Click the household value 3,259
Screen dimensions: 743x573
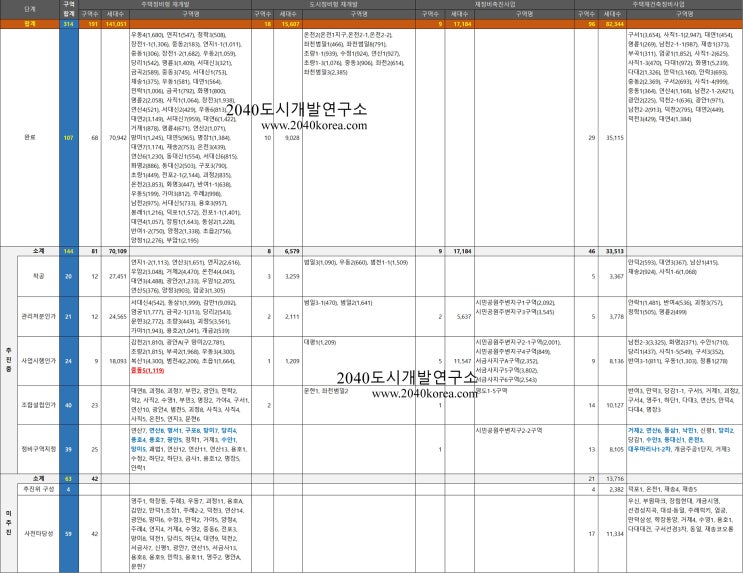point(292,276)
